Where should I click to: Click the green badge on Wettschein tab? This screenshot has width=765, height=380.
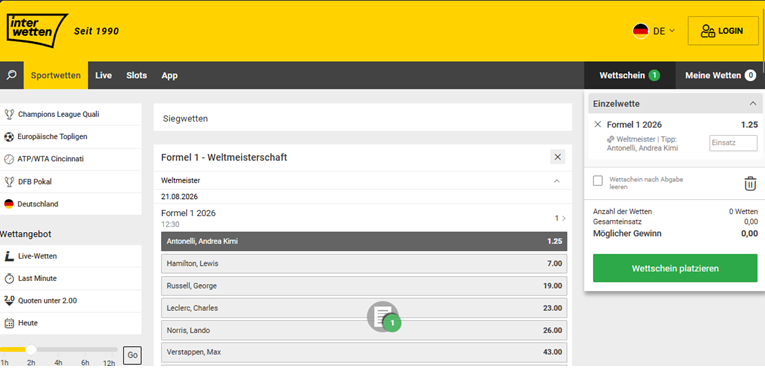point(654,75)
